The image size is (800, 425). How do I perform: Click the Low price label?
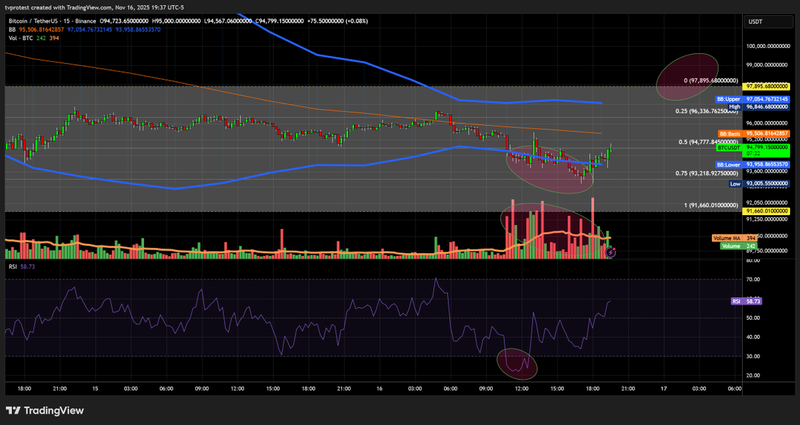click(x=734, y=184)
